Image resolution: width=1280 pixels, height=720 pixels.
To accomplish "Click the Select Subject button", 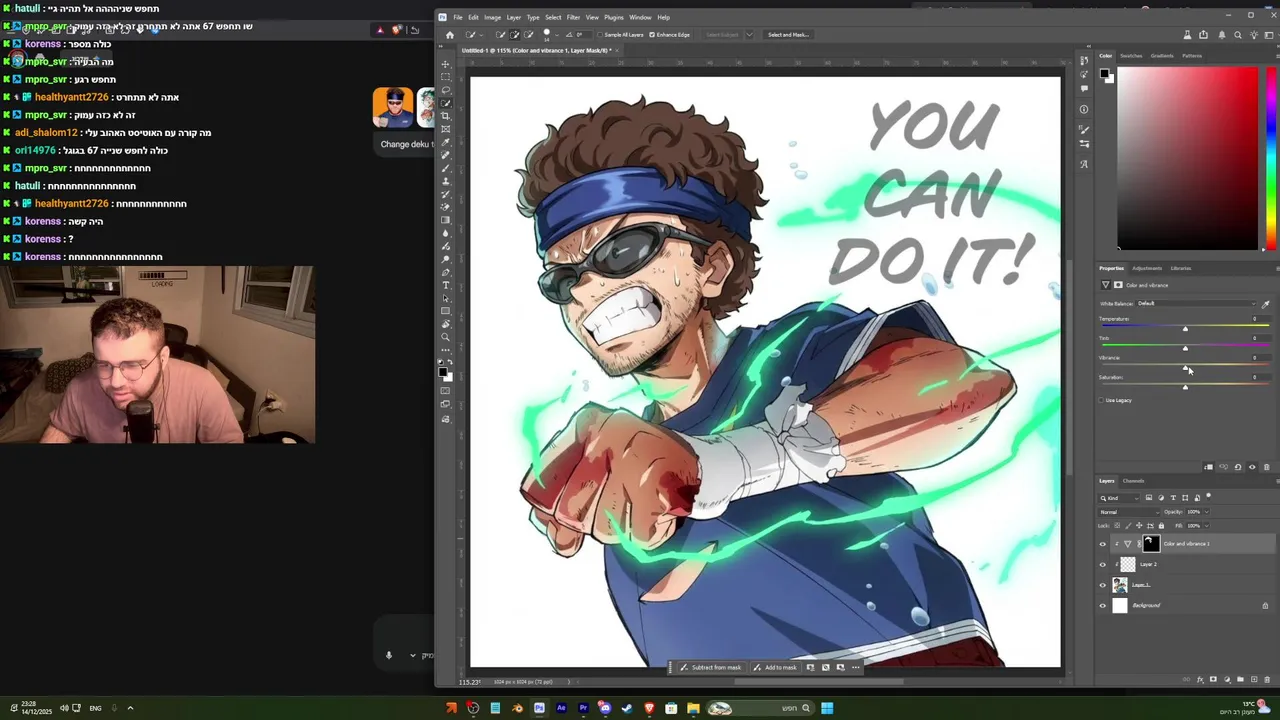I will click(722, 35).
